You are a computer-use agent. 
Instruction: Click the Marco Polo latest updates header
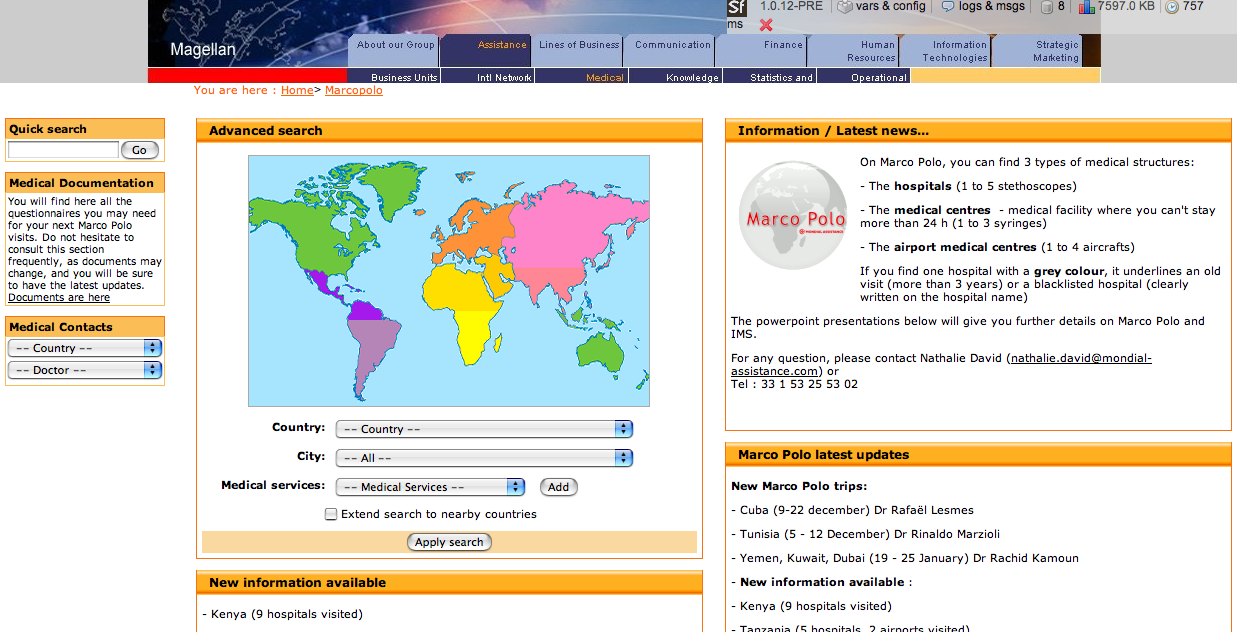978,454
